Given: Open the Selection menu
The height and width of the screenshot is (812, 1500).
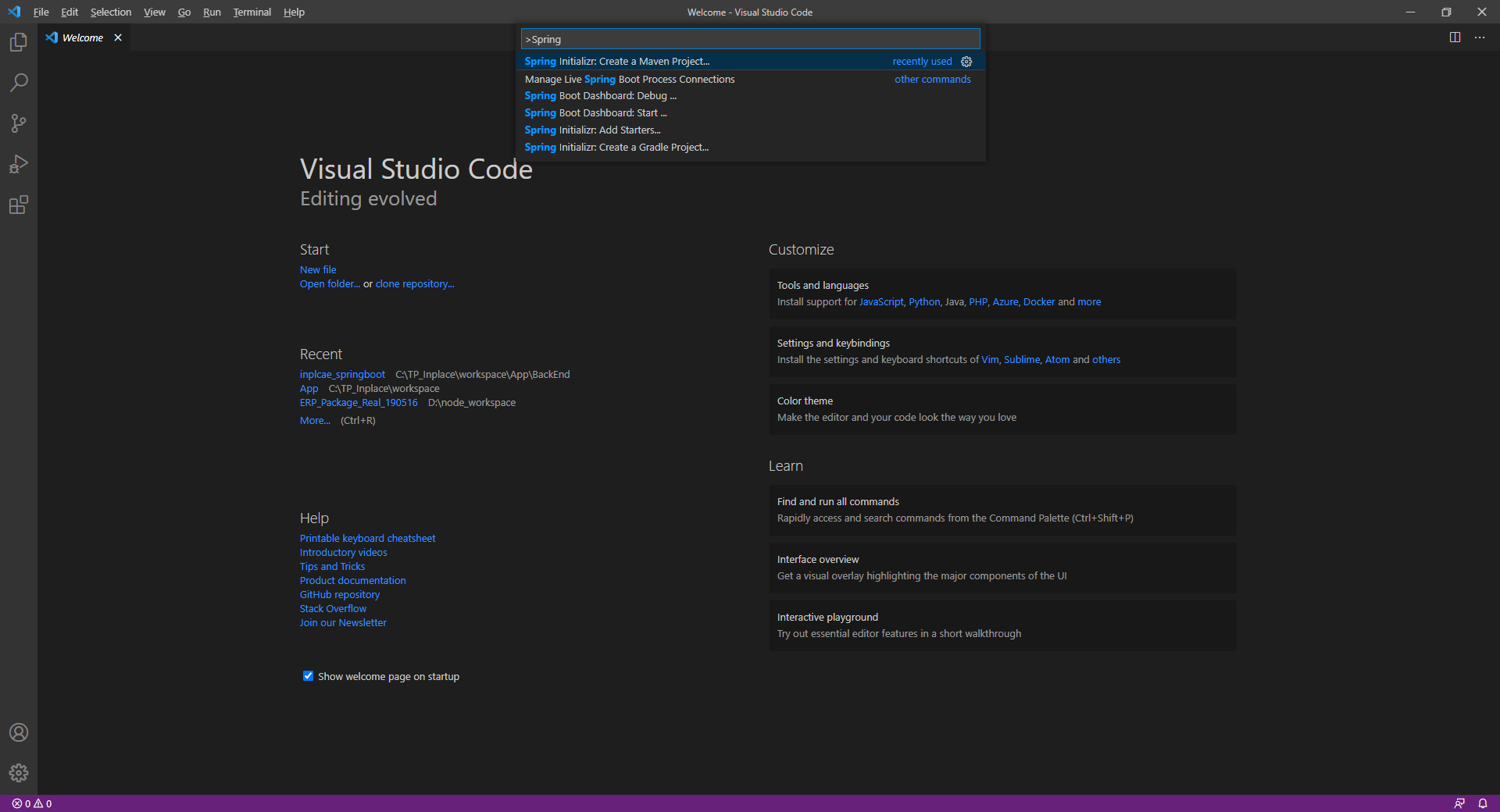Looking at the screenshot, I should pyautogui.click(x=111, y=12).
